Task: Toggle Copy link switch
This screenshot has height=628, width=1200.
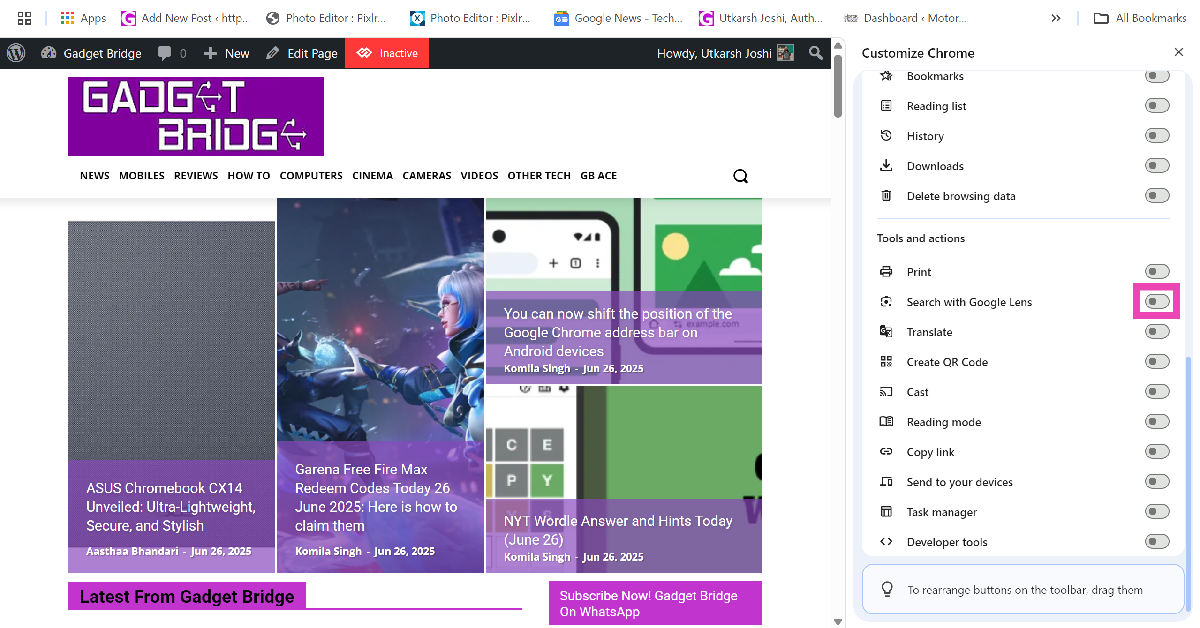Action: point(1157,452)
